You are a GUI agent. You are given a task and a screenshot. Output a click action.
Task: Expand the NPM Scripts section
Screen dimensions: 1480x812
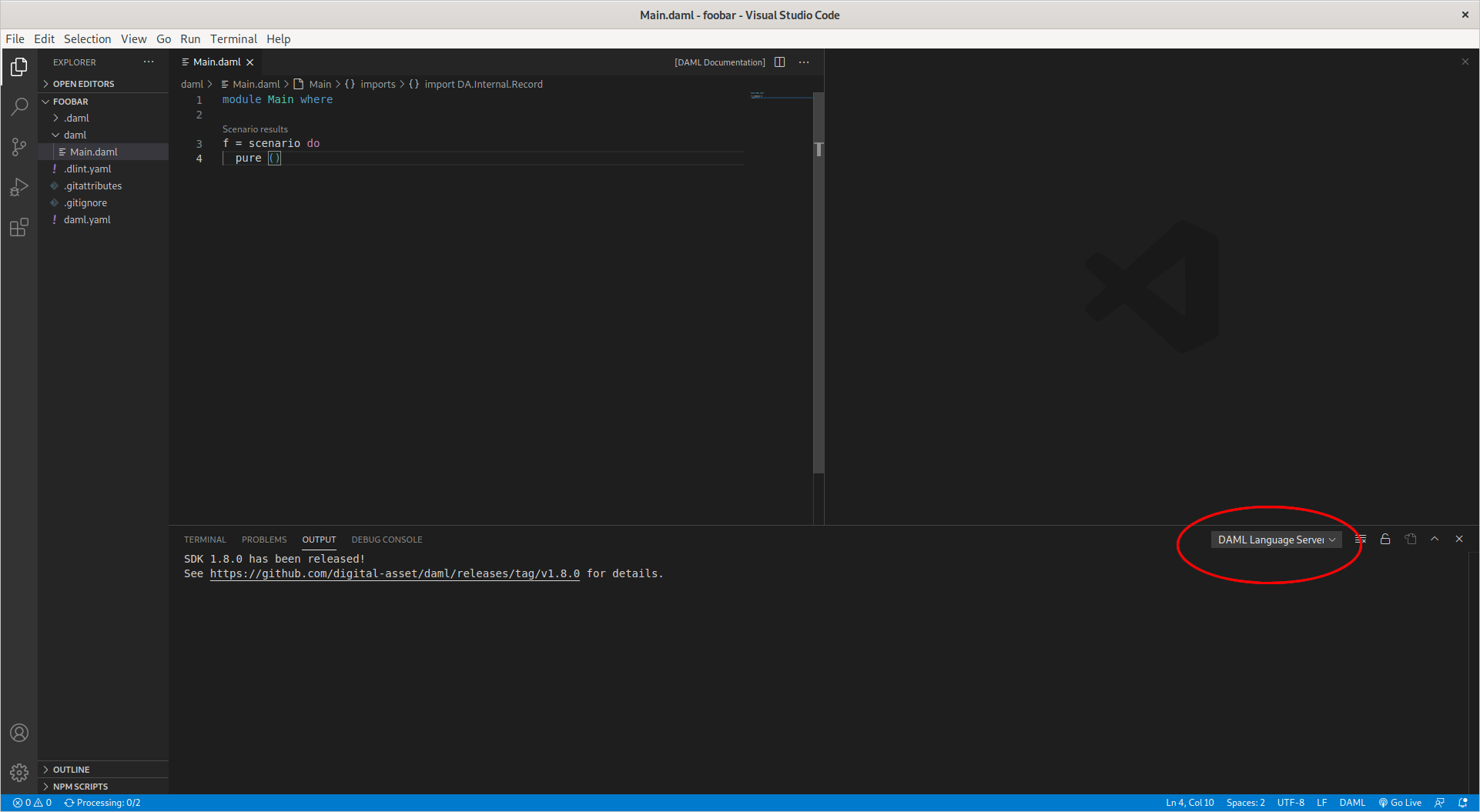[103, 787]
